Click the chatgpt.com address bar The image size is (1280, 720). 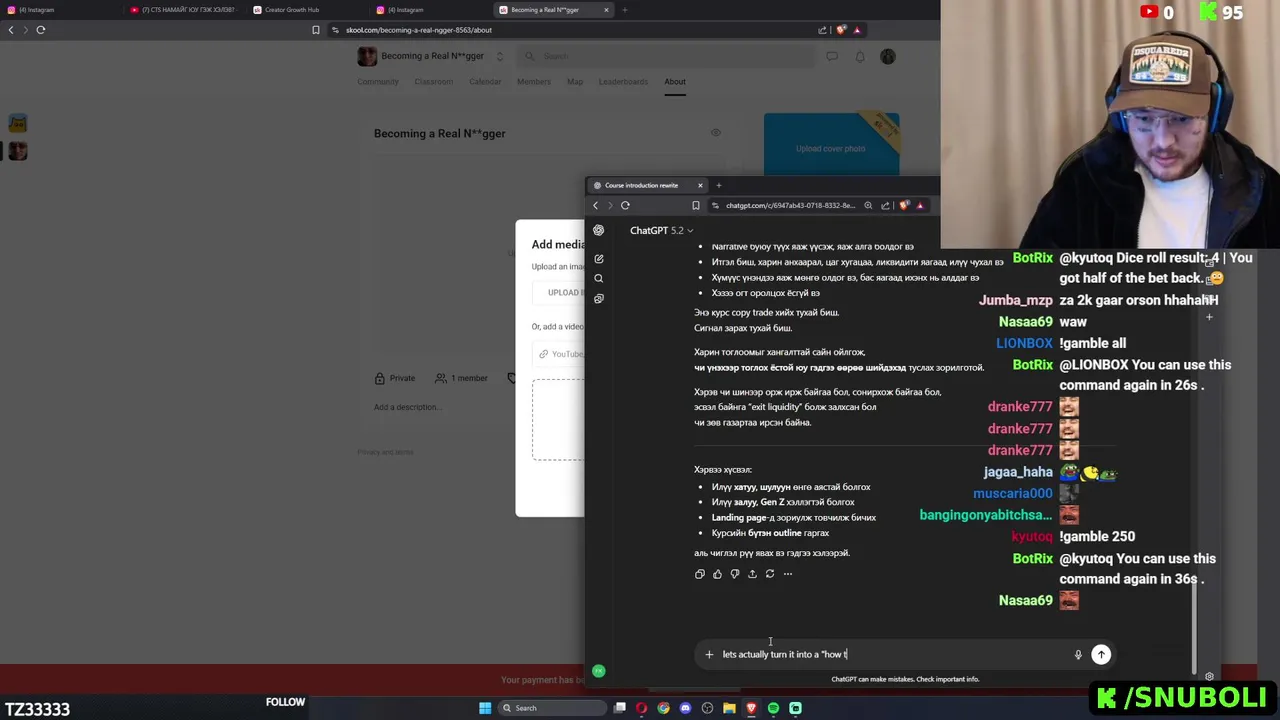(x=790, y=206)
